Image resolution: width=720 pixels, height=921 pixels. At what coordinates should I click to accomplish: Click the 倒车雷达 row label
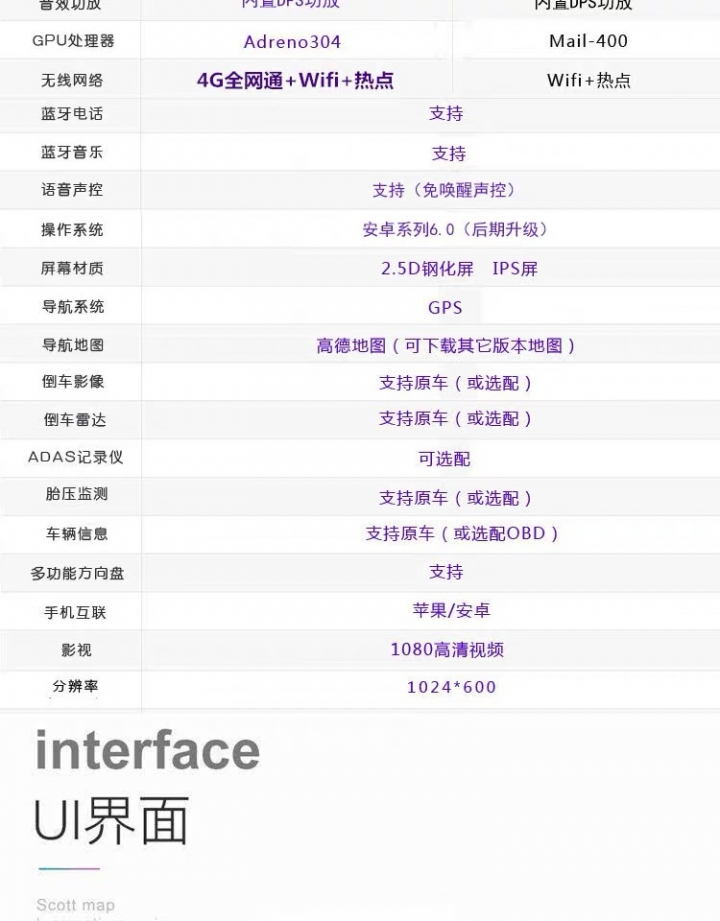[x=75, y=419]
